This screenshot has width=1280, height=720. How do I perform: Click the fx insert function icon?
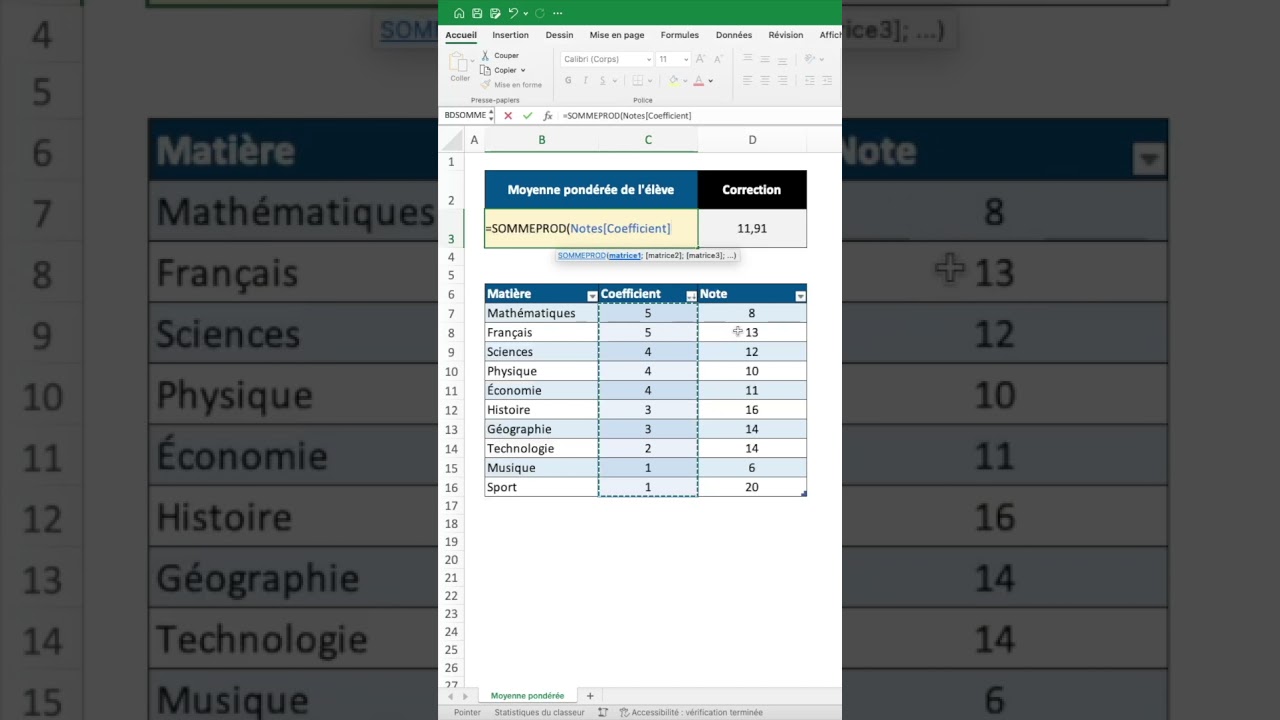[548, 116]
